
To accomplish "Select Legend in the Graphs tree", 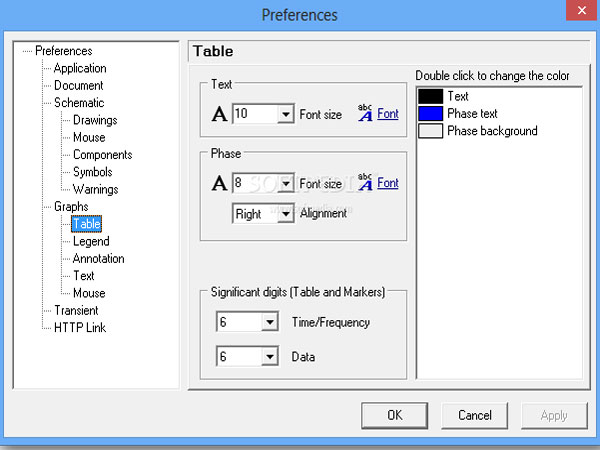I will point(91,241).
